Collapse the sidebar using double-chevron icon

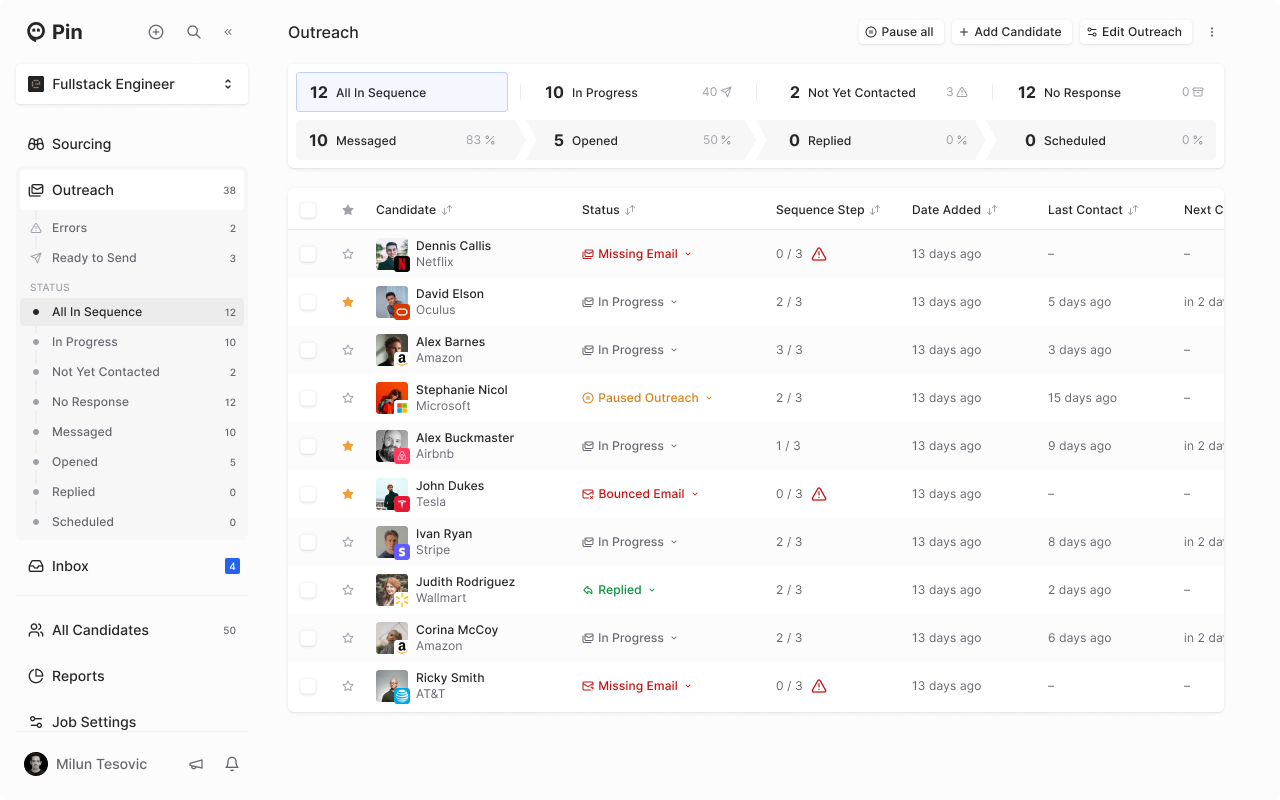click(x=228, y=32)
